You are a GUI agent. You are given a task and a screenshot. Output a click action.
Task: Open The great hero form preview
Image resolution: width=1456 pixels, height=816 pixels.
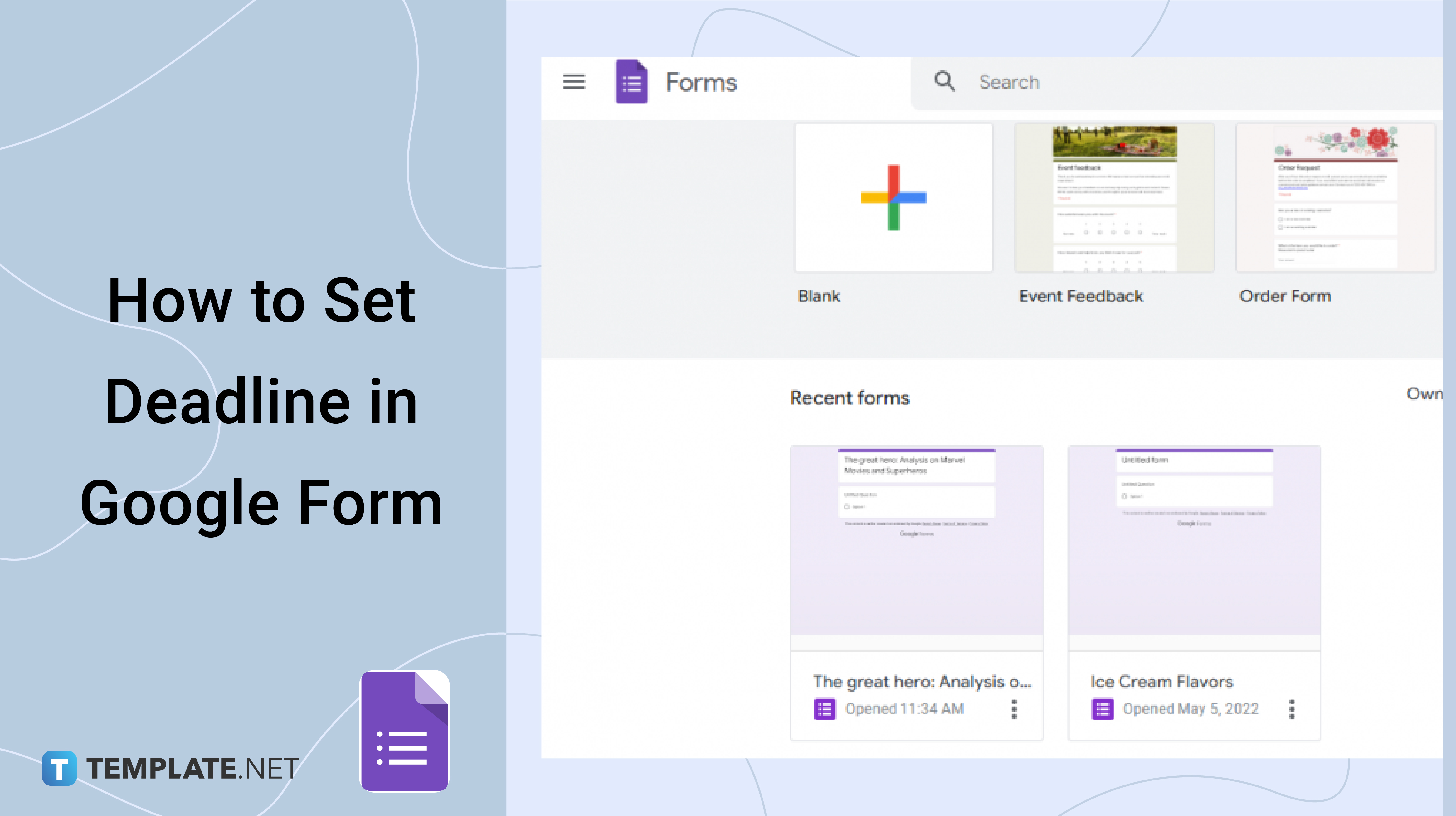click(x=916, y=540)
